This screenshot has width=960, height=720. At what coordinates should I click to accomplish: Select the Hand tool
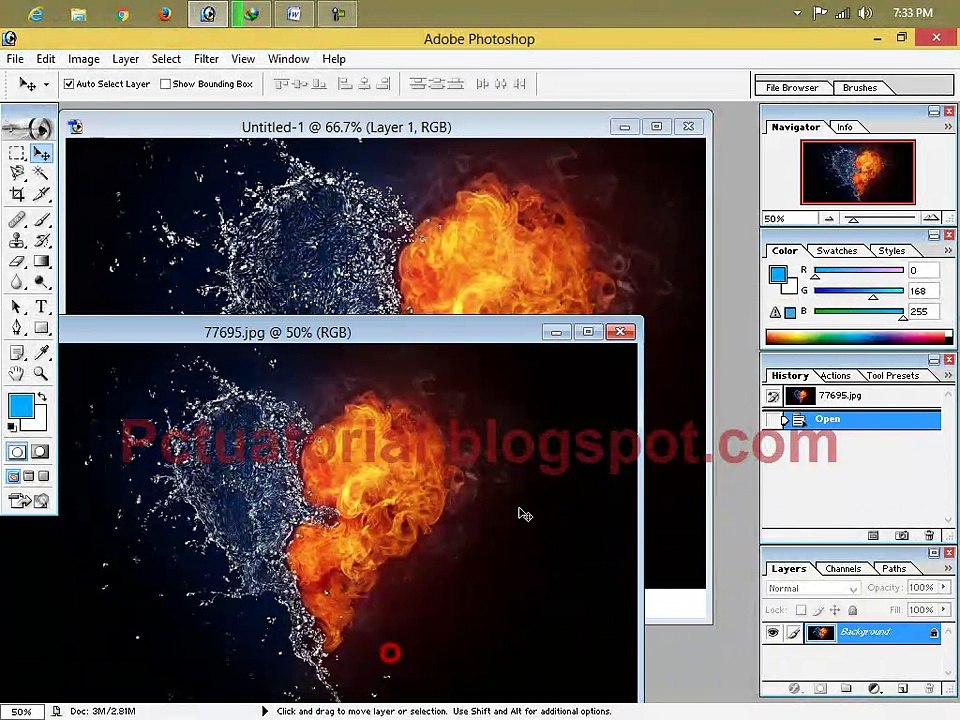(17, 373)
